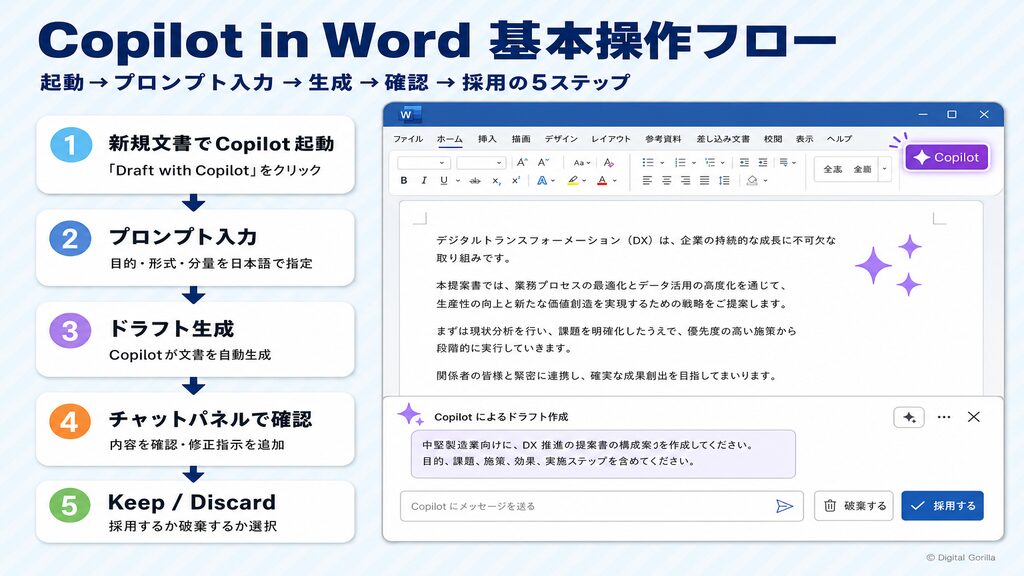Expand the styles gallery arrow

coord(884,168)
